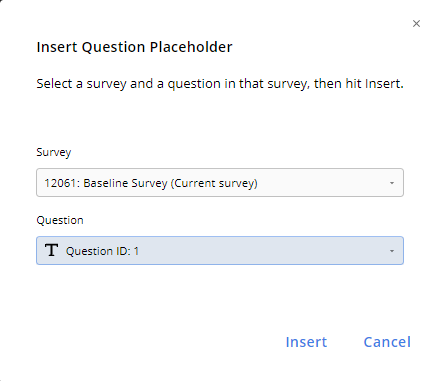This screenshot has height=381, width=436.
Task: Open the Question combo box
Action: click(x=220, y=251)
